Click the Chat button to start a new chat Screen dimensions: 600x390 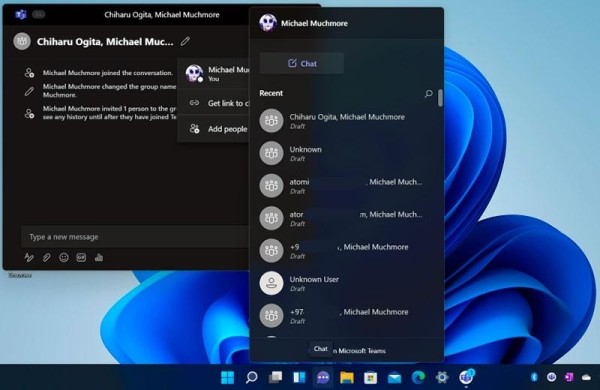point(302,63)
